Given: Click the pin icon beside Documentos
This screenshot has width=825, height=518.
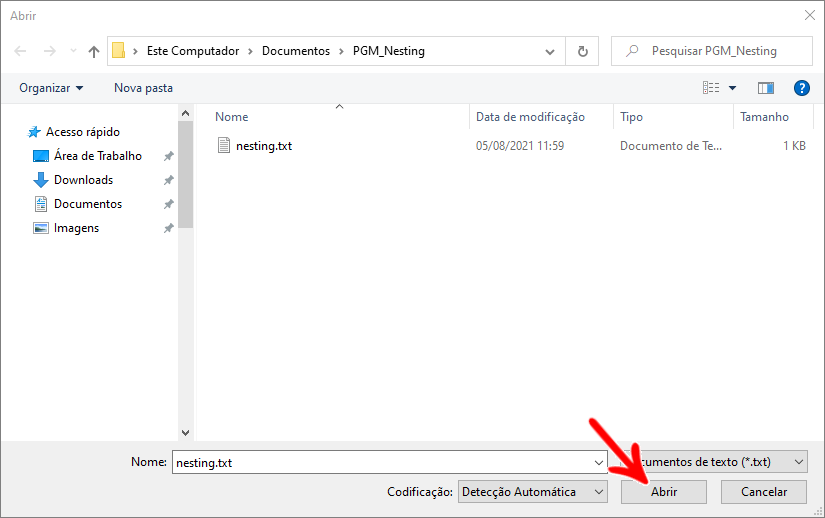Looking at the screenshot, I should (x=168, y=204).
